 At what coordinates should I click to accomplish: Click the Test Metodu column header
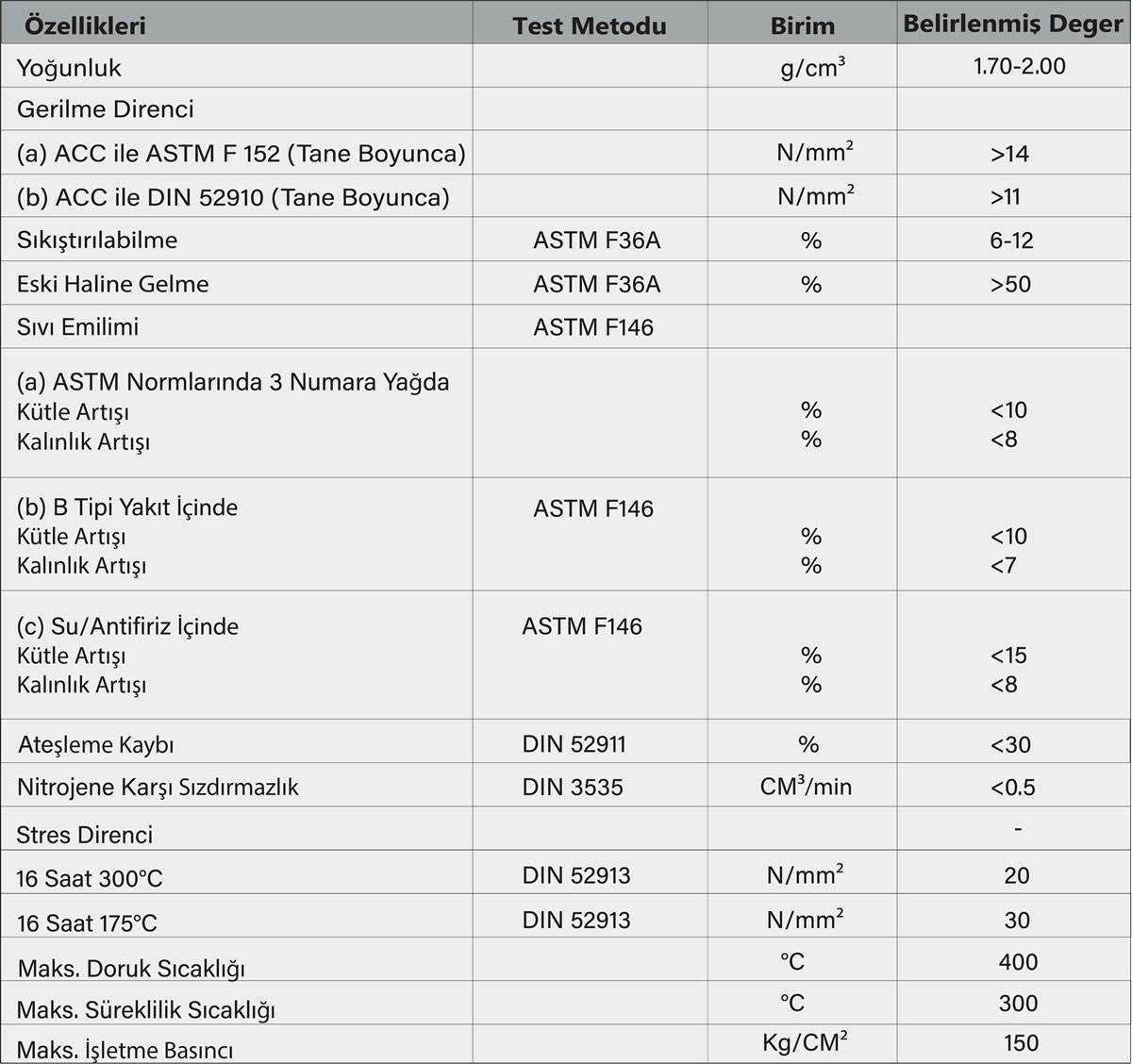(x=589, y=25)
